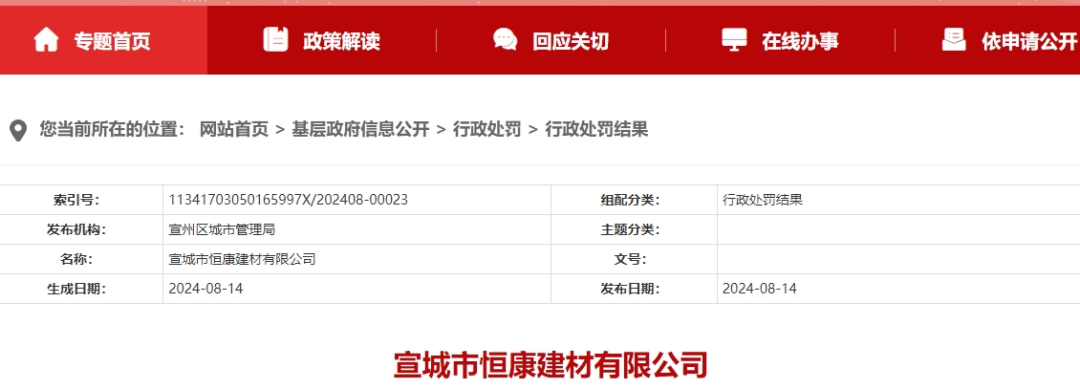Click the 您当前所在的位置 label
The height and width of the screenshot is (389, 1080).
point(112,129)
